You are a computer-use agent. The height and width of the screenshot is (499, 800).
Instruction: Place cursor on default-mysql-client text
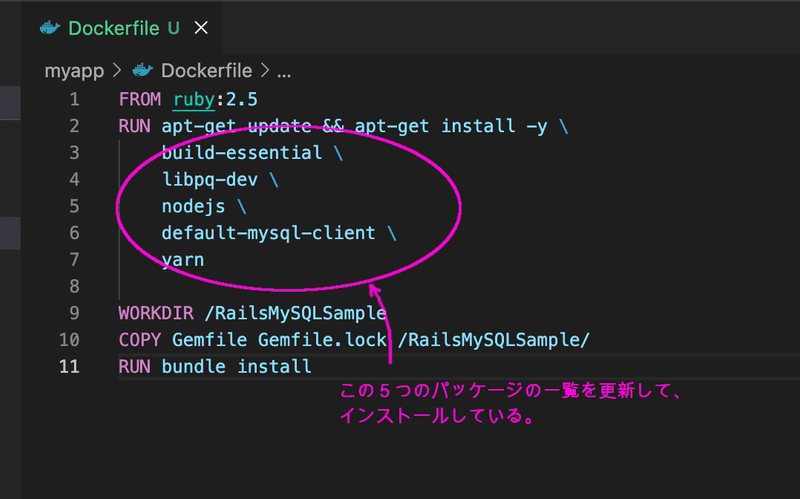(x=268, y=233)
